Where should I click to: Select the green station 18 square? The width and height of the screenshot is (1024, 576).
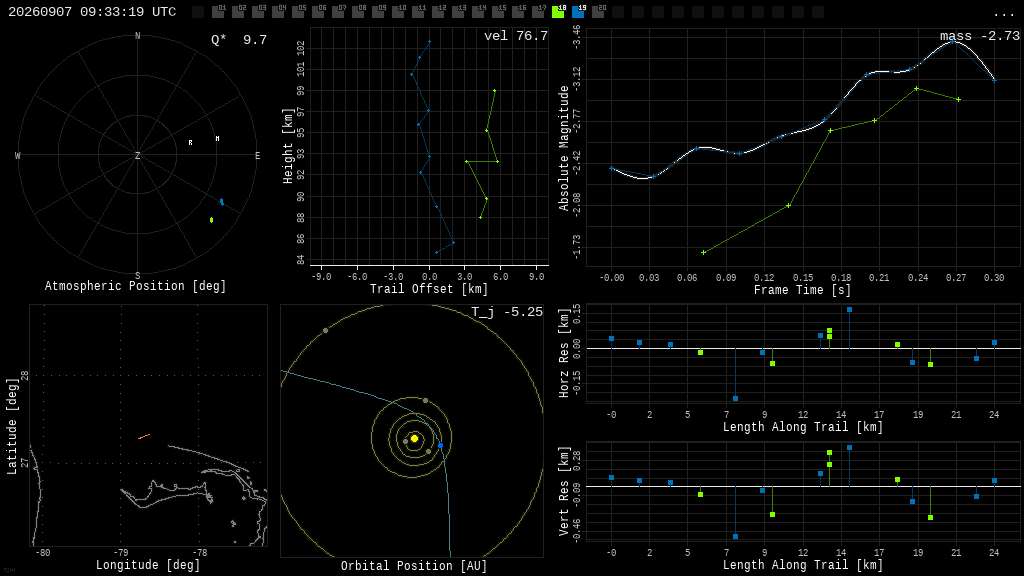pos(558,12)
